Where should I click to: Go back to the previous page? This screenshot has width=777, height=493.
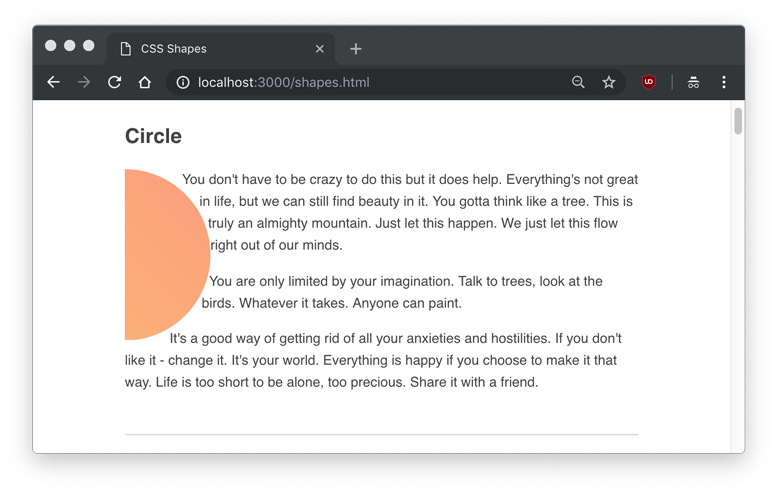coord(54,82)
